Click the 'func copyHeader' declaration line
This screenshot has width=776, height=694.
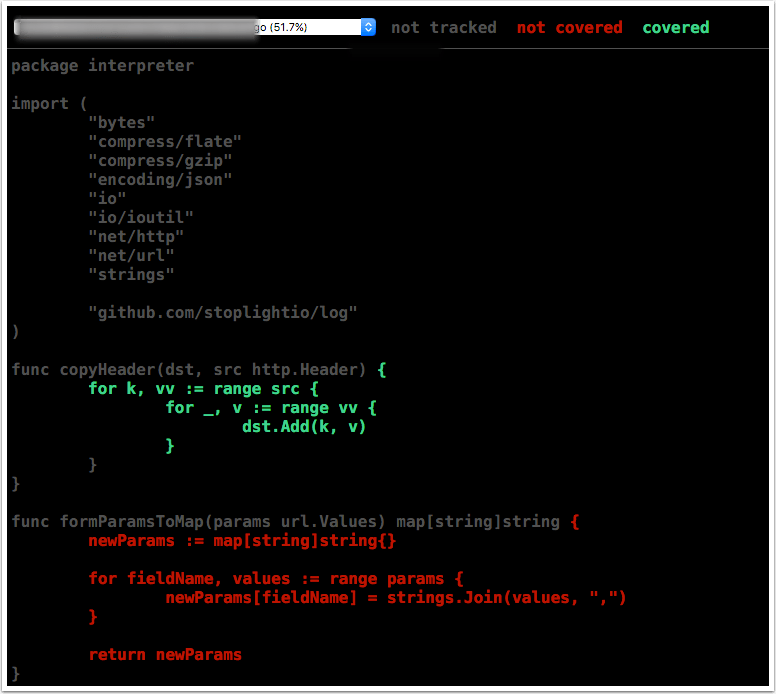pyautogui.click(x=199, y=370)
